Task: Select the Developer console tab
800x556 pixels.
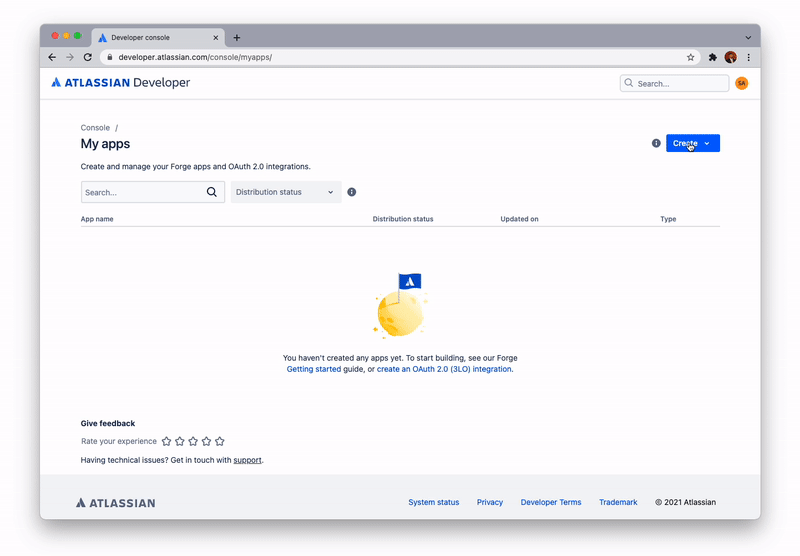Action: point(158,38)
